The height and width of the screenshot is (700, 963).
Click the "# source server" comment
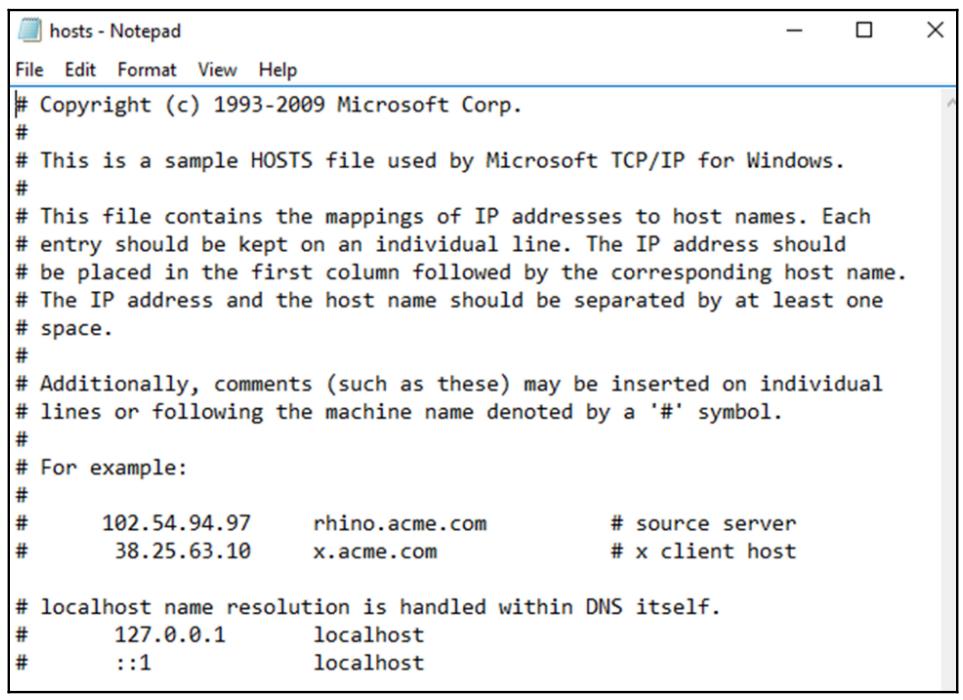click(704, 523)
